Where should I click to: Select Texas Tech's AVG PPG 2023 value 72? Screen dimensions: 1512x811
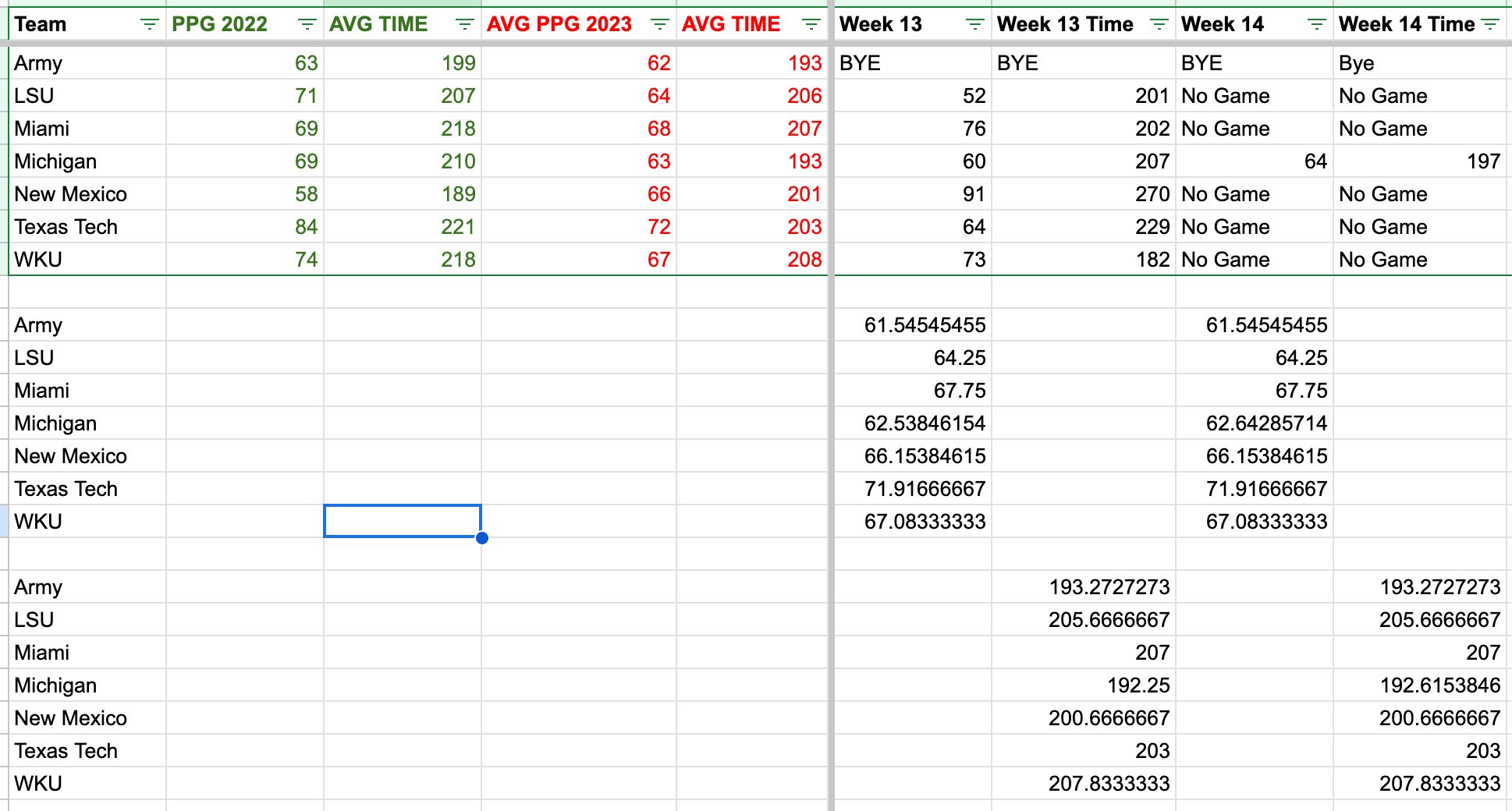click(579, 227)
